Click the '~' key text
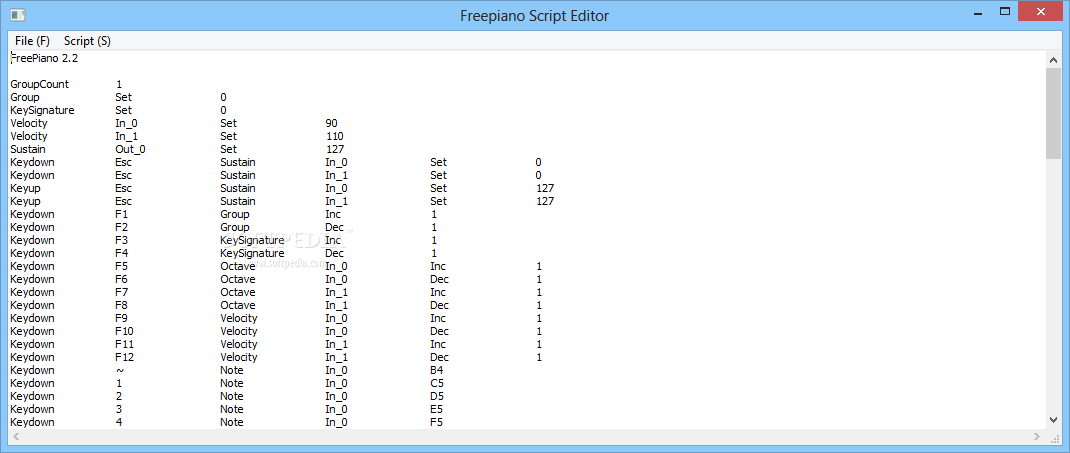The height and width of the screenshot is (453, 1070). pyautogui.click(x=120, y=370)
